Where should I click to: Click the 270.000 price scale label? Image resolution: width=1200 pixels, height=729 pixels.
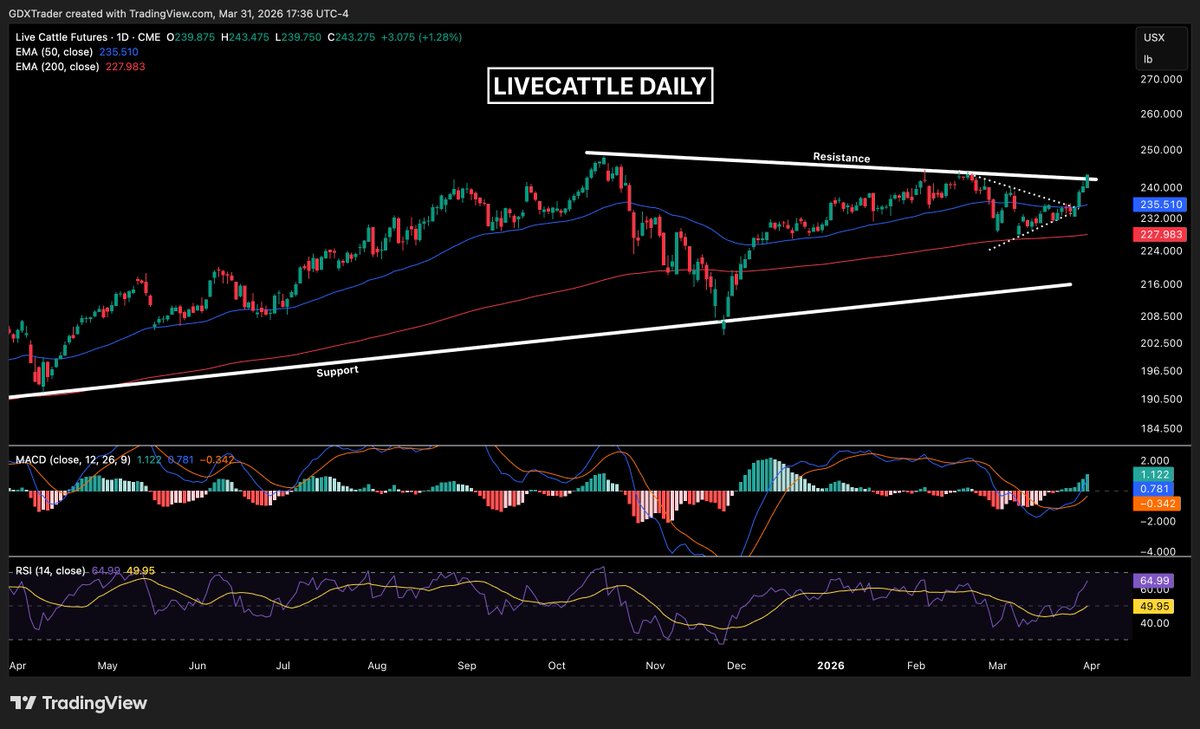(1160, 78)
